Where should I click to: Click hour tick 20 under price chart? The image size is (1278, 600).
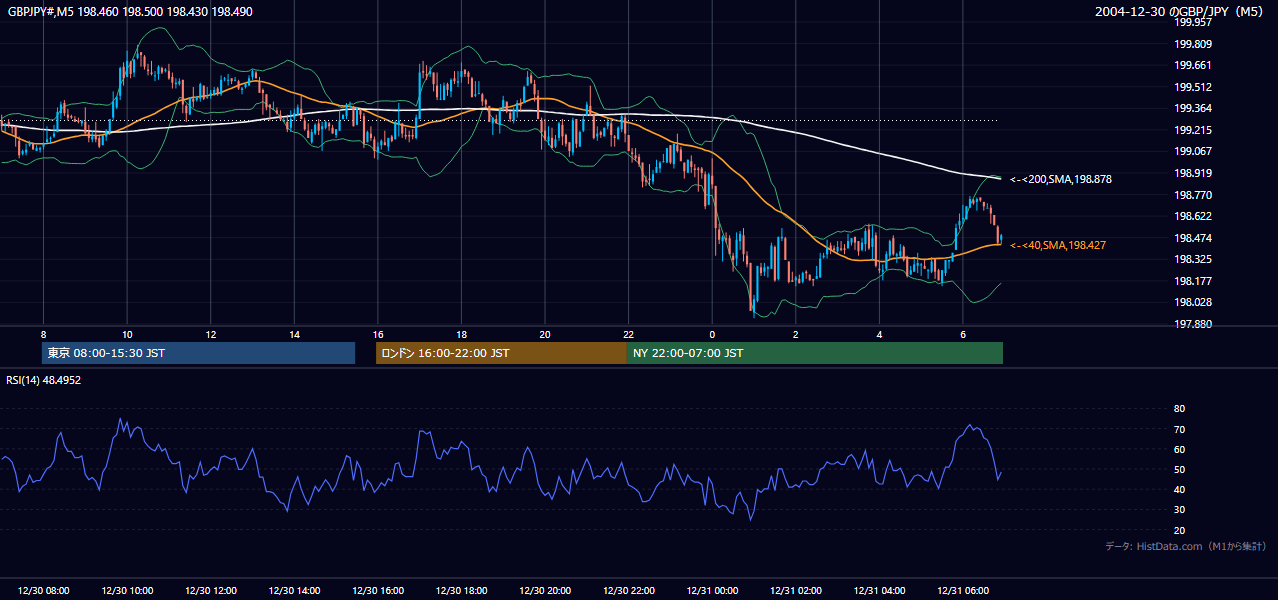[545, 334]
